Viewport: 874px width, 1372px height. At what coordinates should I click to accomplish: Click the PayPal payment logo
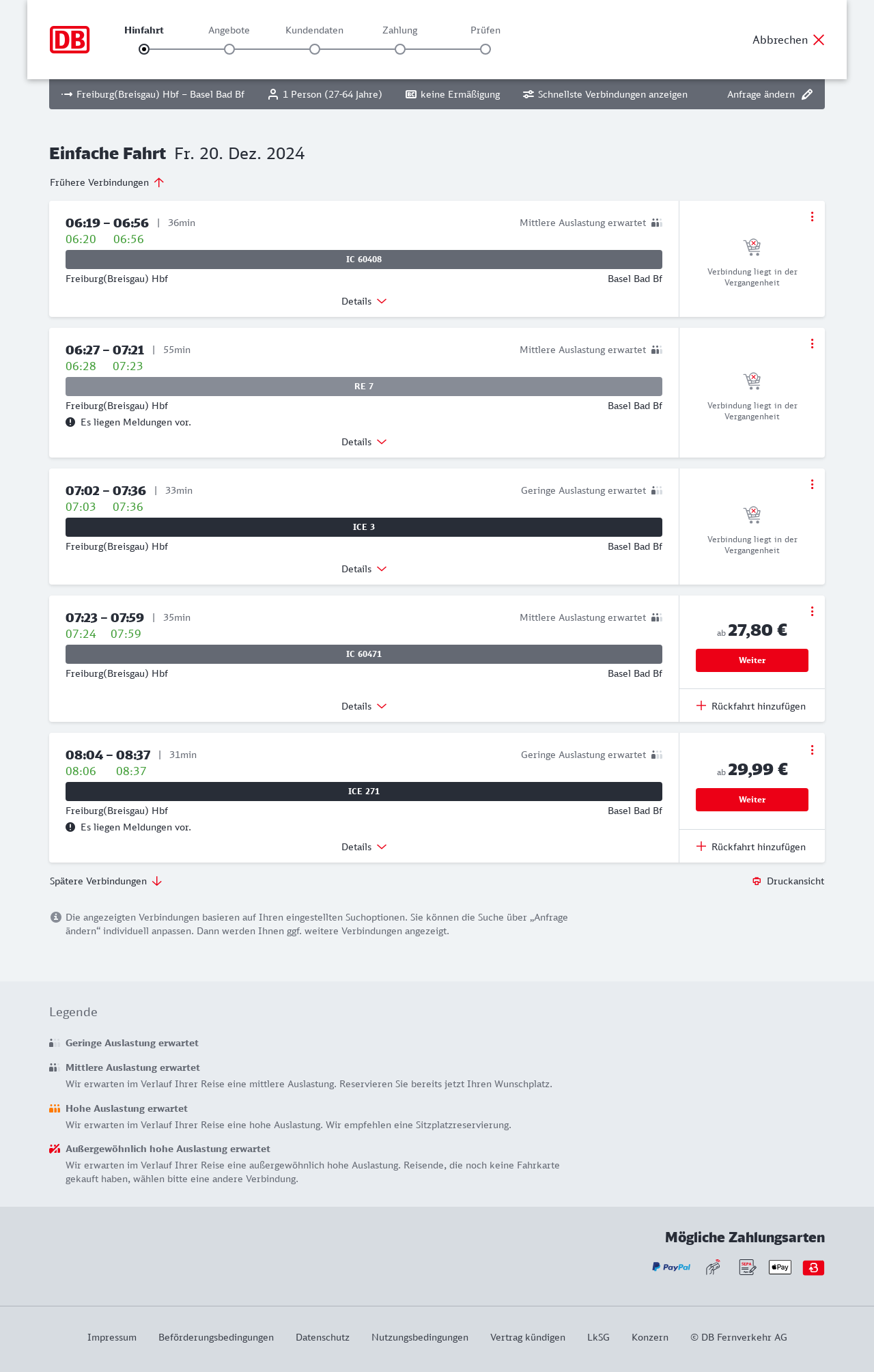click(x=671, y=1267)
